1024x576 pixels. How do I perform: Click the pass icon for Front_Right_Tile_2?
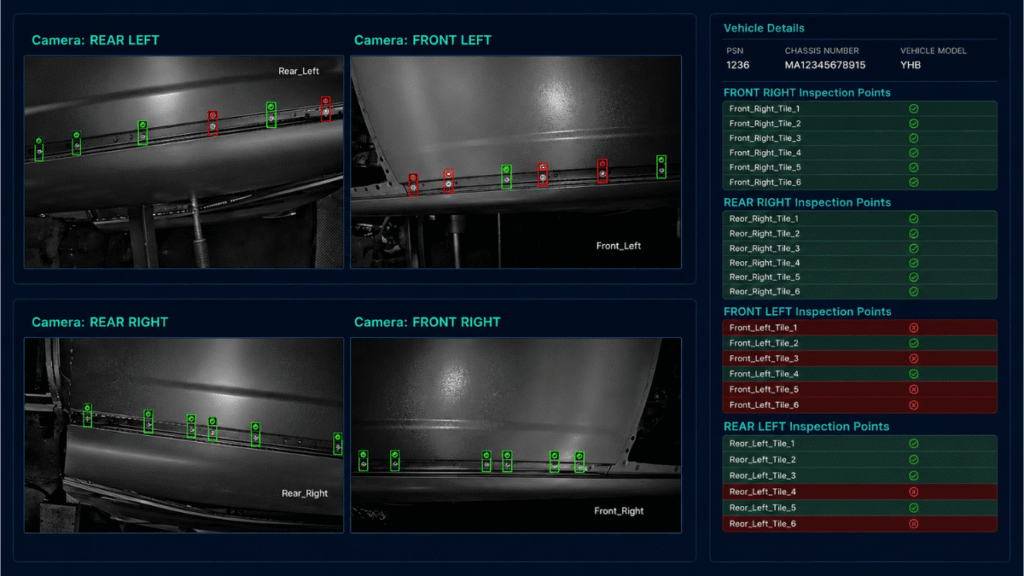[x=914, y=123]
